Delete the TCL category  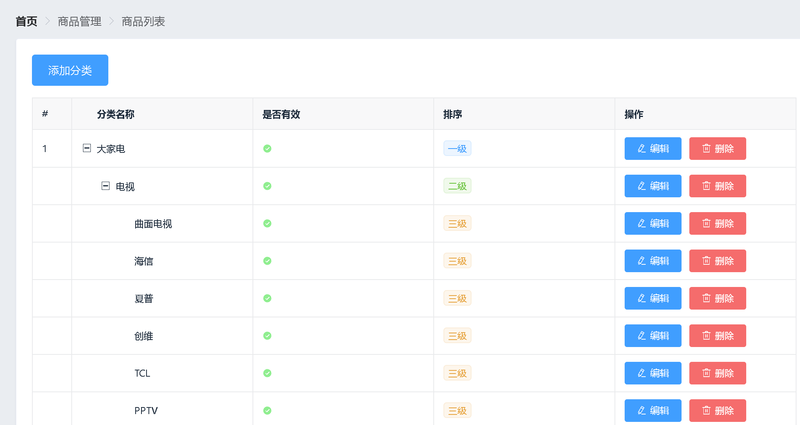tap(717, 373)
